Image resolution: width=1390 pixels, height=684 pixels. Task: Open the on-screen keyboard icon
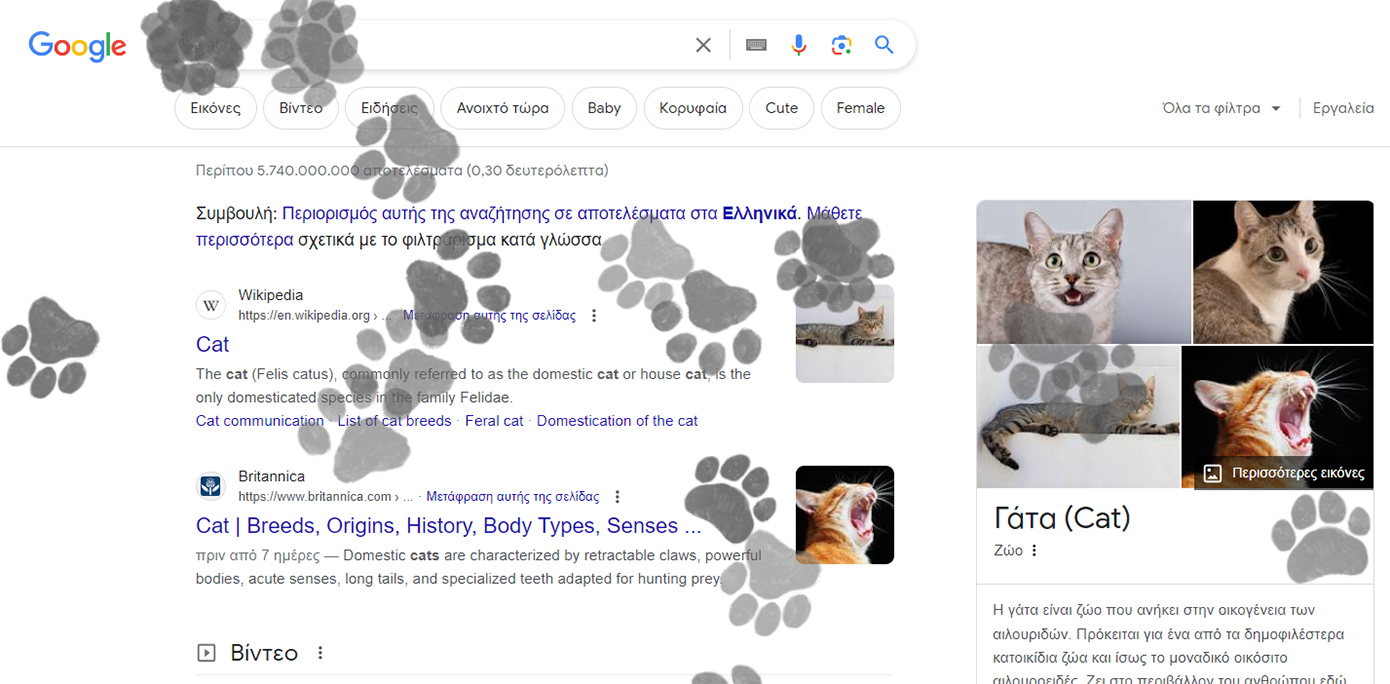pos(756,45)
